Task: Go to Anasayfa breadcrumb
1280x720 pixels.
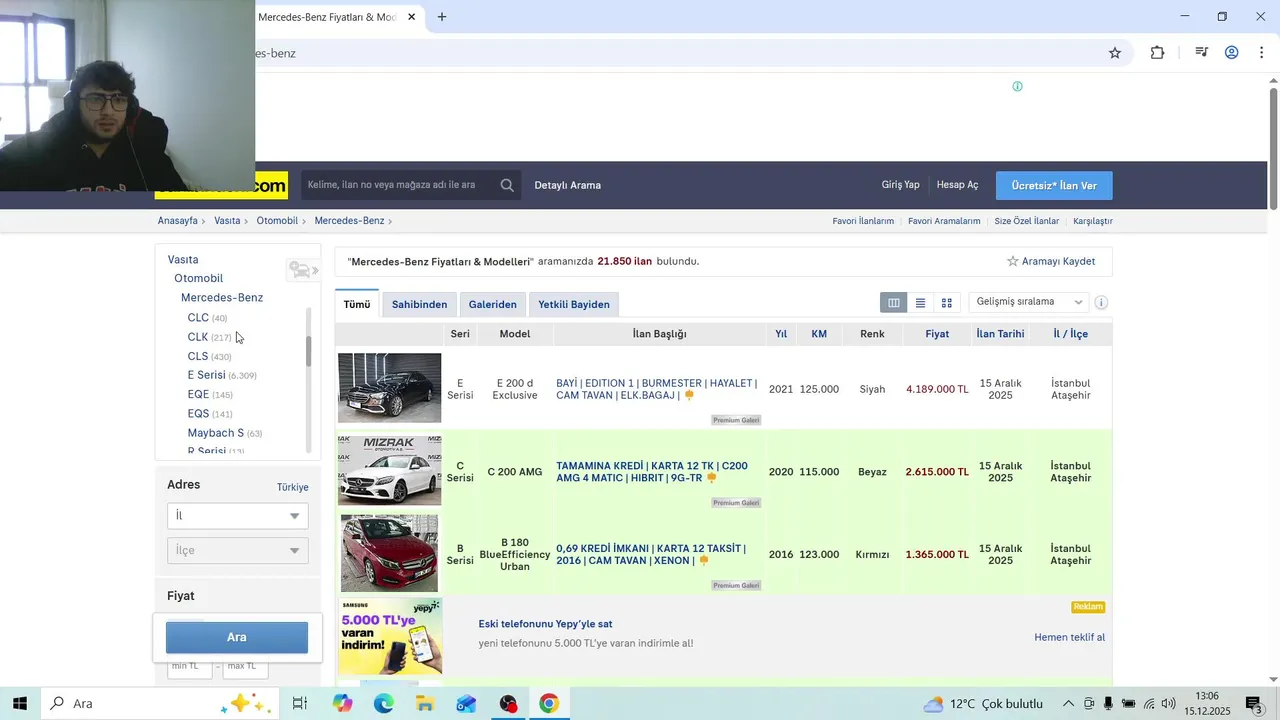Action: pyautogui.click(x=177, y=221)
